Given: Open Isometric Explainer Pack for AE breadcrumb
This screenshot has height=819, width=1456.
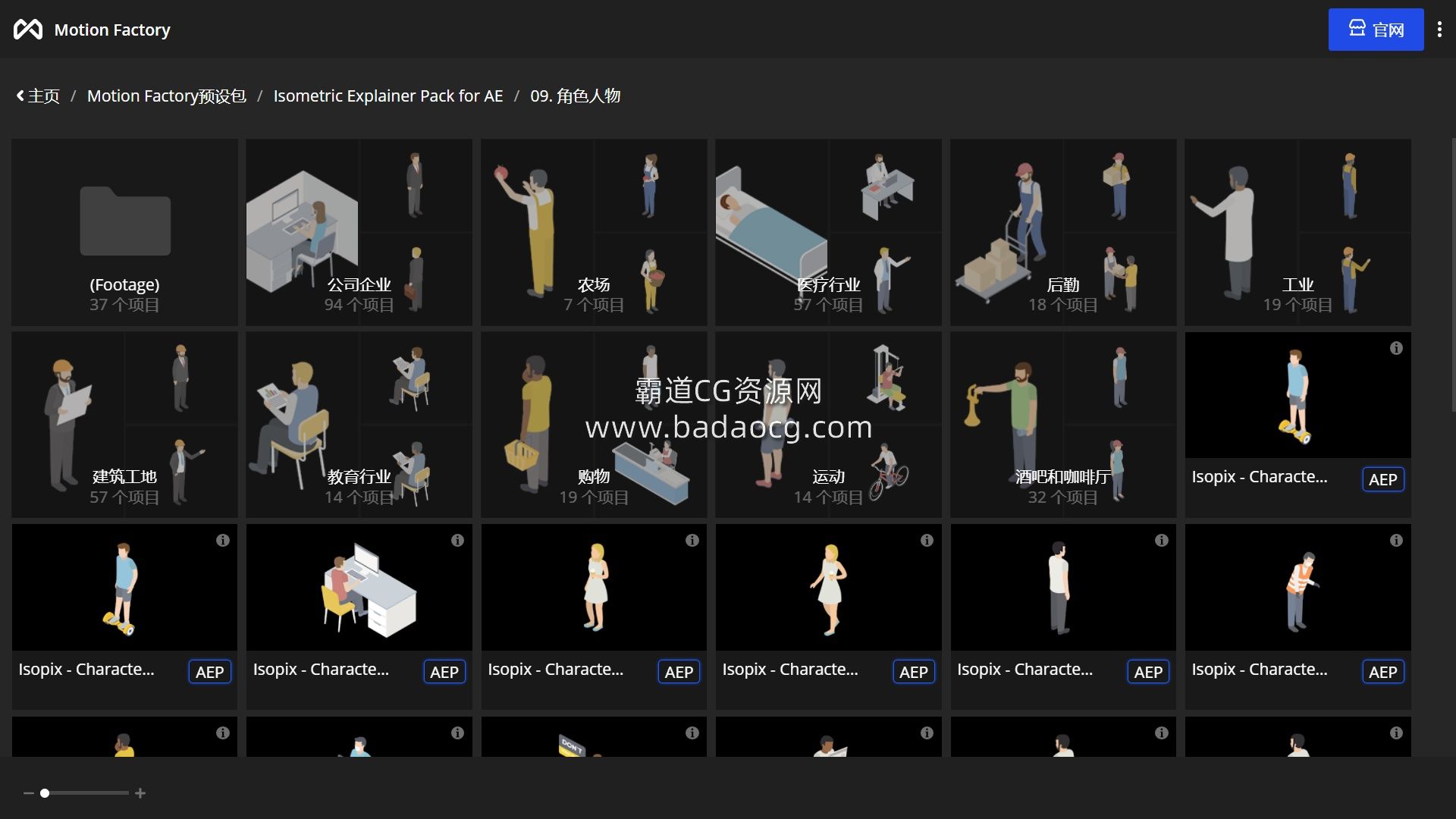Looking at the screenshot, I should click(388, 96).
